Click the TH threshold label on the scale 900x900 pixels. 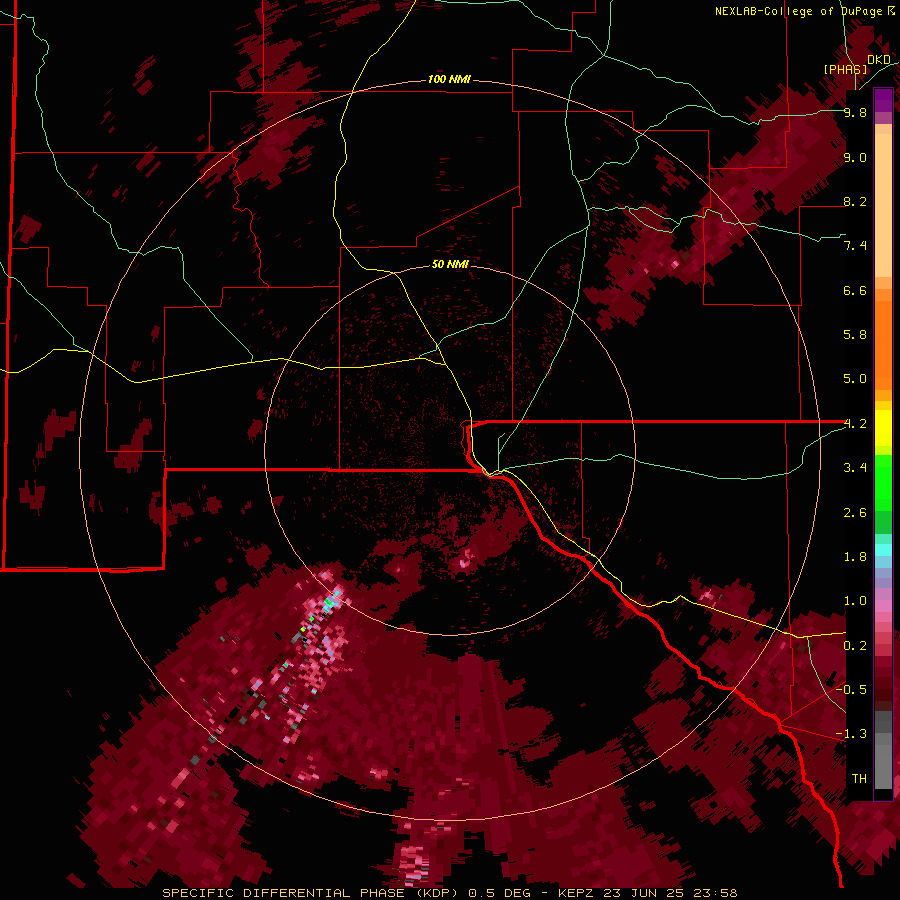click(x=859, y=779)
